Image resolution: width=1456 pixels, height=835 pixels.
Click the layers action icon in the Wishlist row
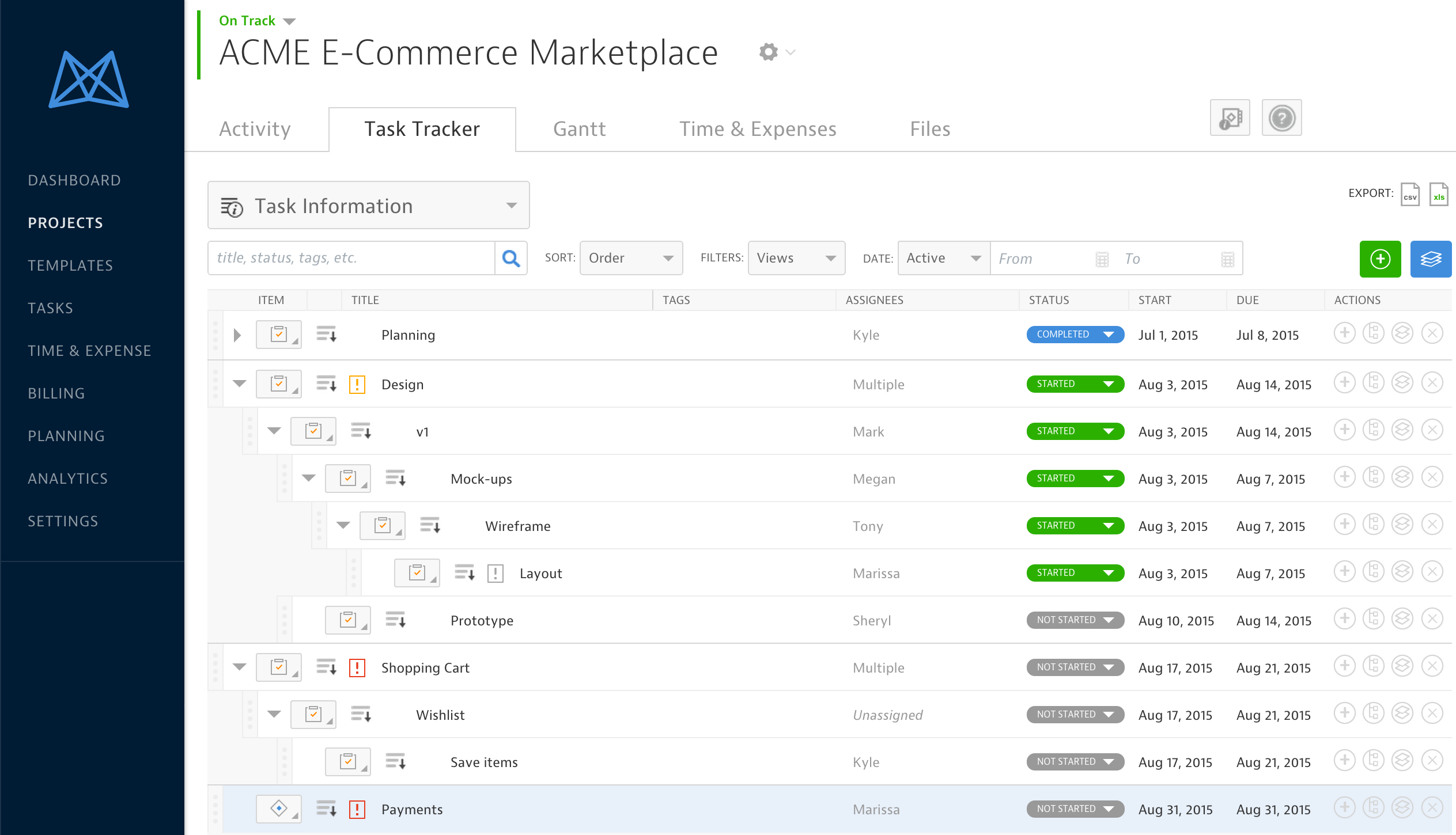1402,713
